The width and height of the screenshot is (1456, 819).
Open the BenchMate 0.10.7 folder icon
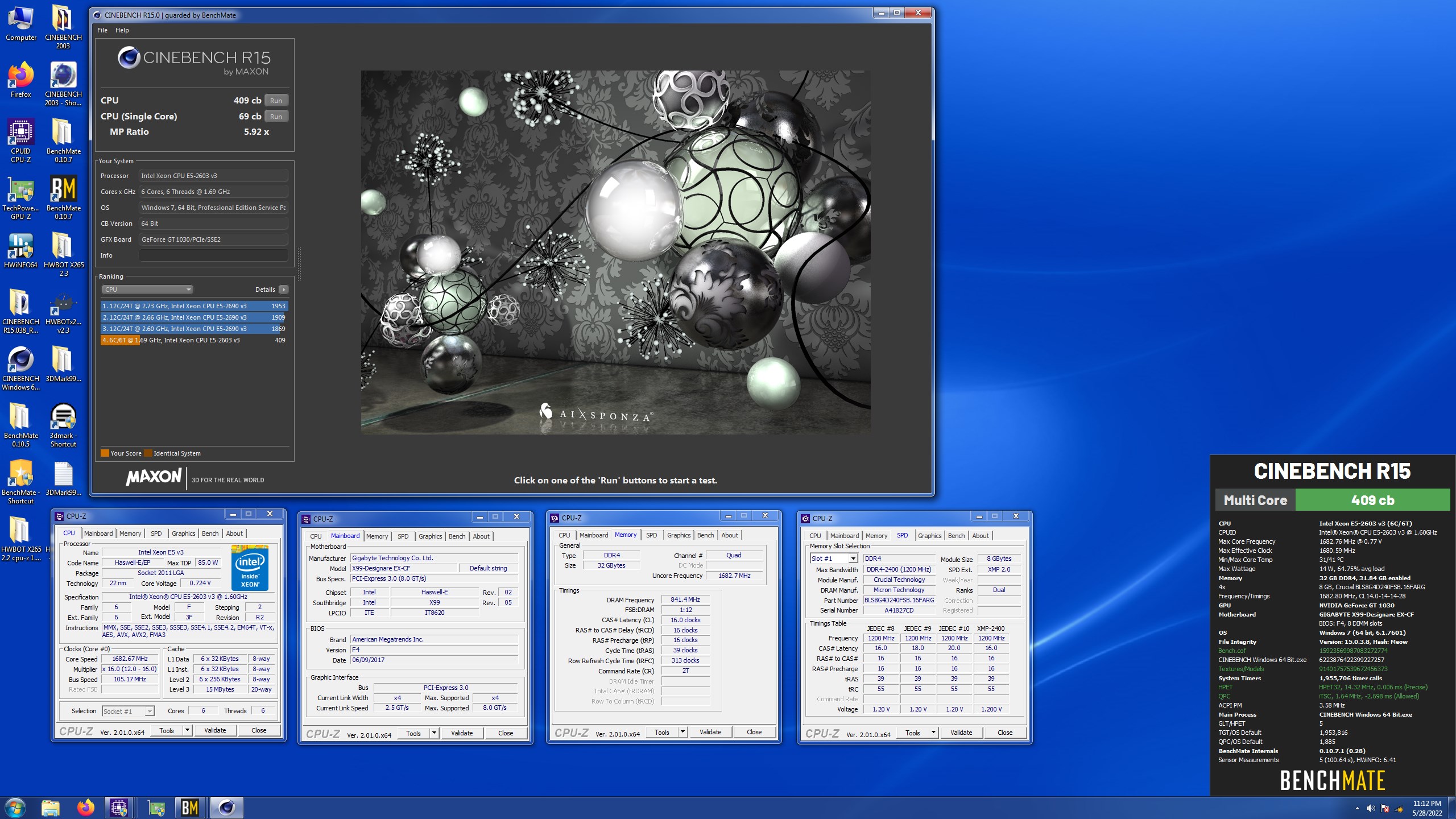(63, 141)
